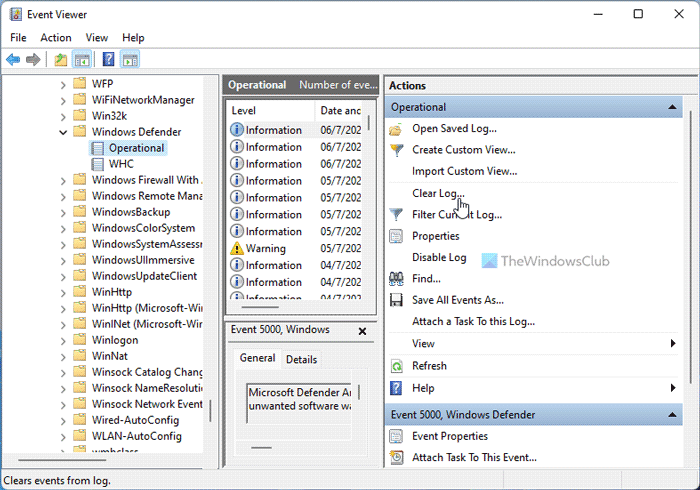700x490 pixels.
Task: Click the Event Properties icon
Action: pyautogui.click(x=396, y=436)
